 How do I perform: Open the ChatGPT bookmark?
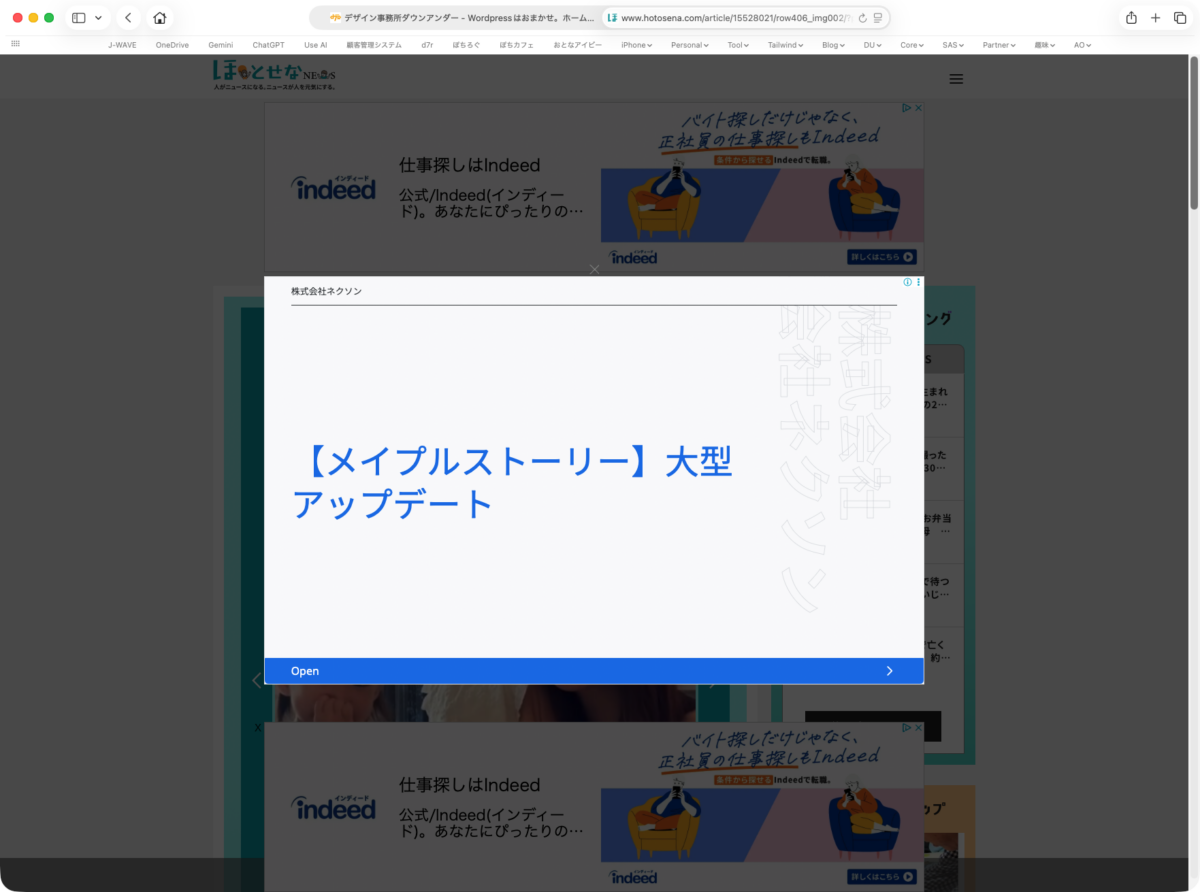(268, 45)
